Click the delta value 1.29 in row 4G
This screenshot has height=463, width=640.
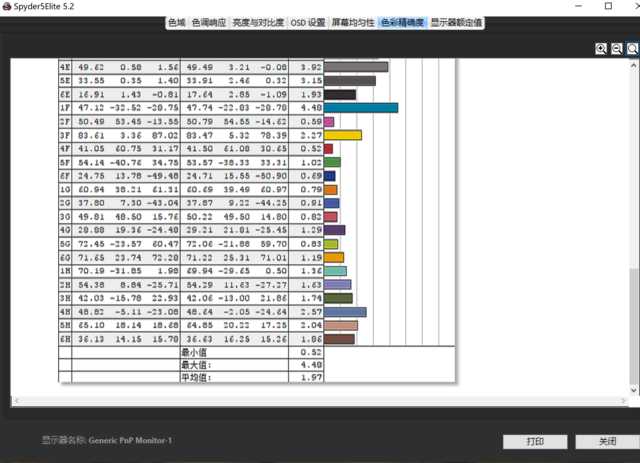[x=311, y=230]
